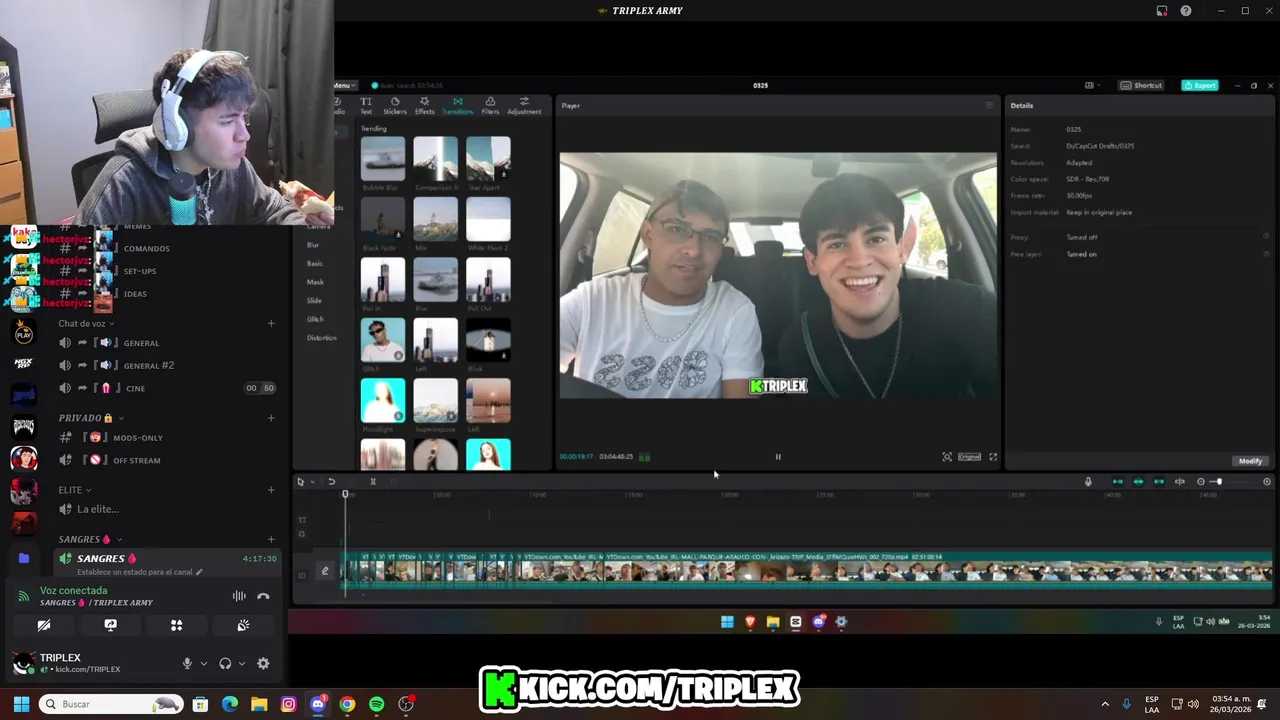
Task: Collapse the ELITE category
Action: click(x=75, y=490)
